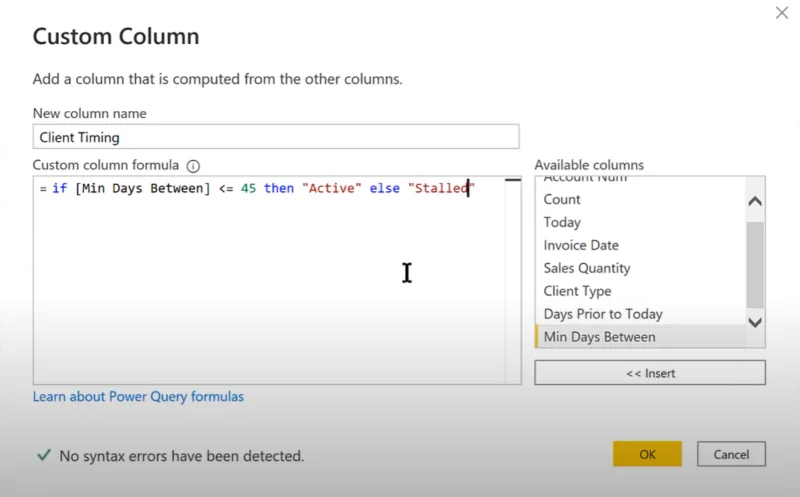
Task: Click the green syntax check mark icon
Action: tap(44, 455)
